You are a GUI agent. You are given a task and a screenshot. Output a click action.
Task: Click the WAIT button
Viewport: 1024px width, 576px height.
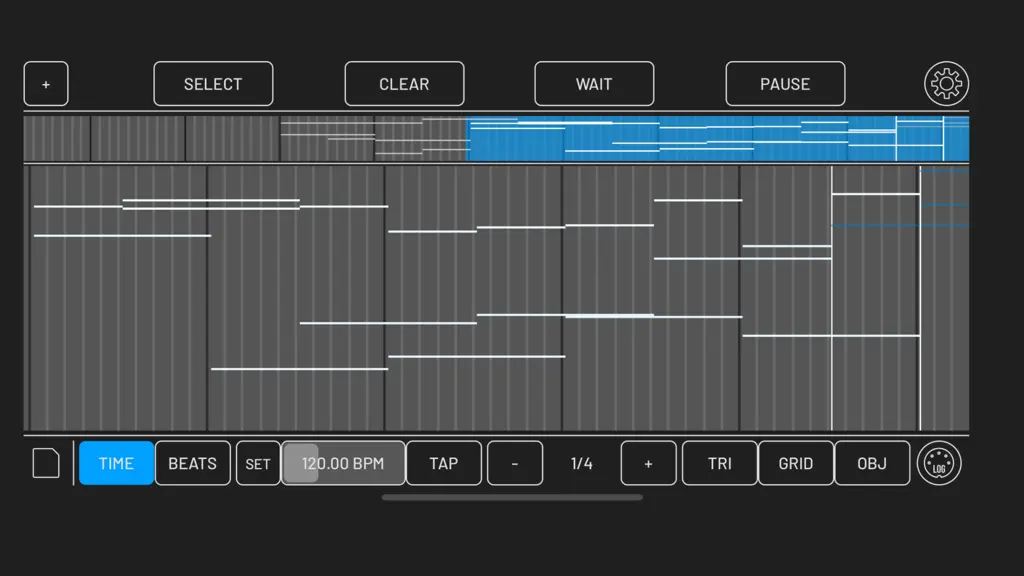[594, 84]
